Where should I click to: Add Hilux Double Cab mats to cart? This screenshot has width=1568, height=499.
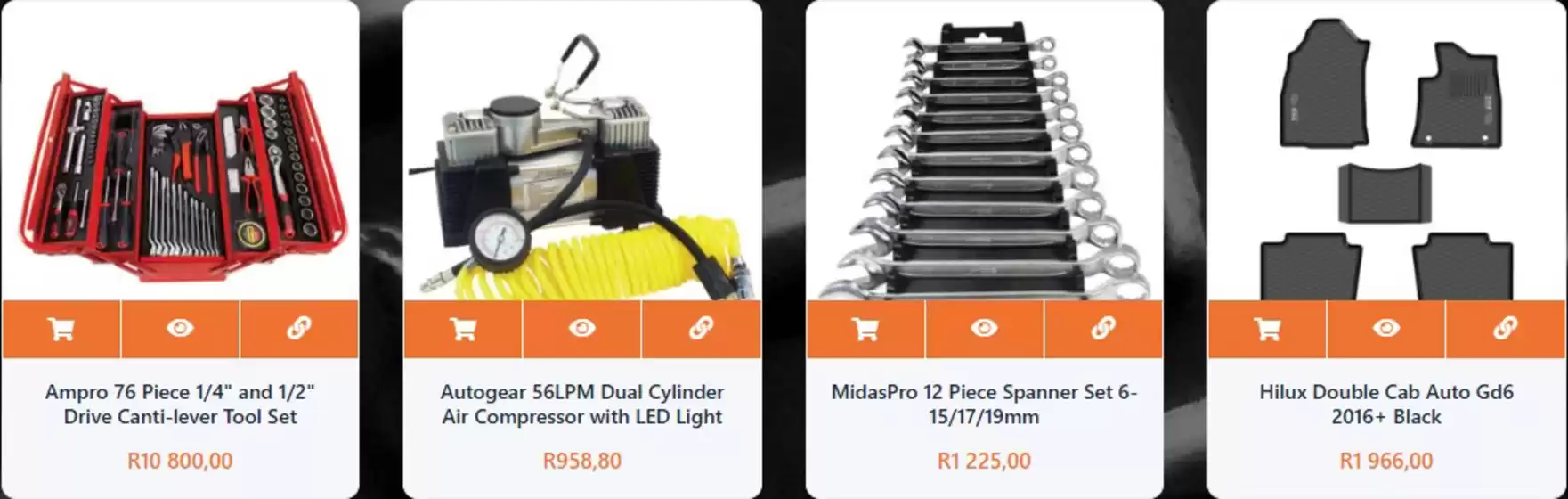(x=1267, y=329)
